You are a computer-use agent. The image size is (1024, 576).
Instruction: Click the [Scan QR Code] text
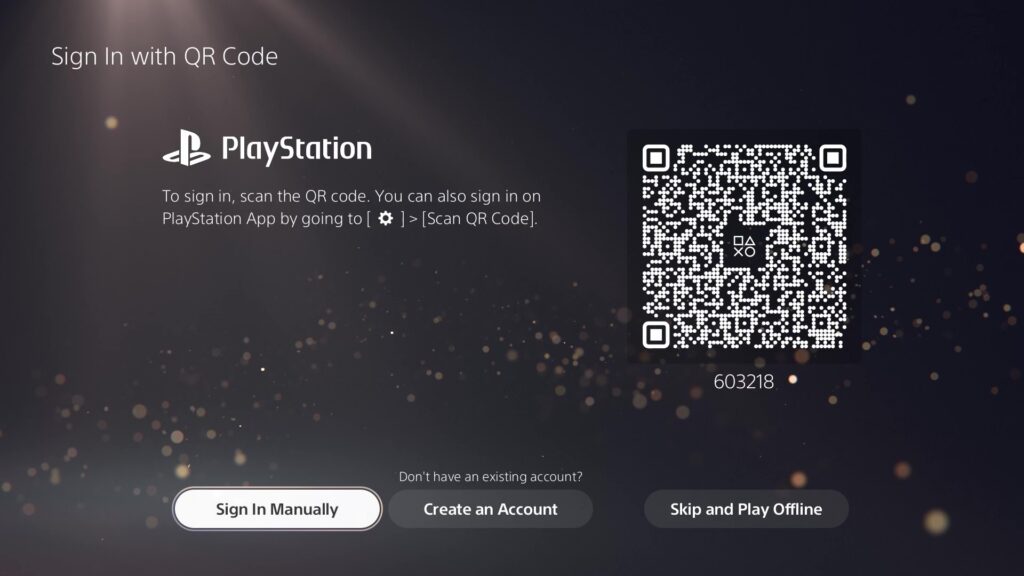point(480,218)
